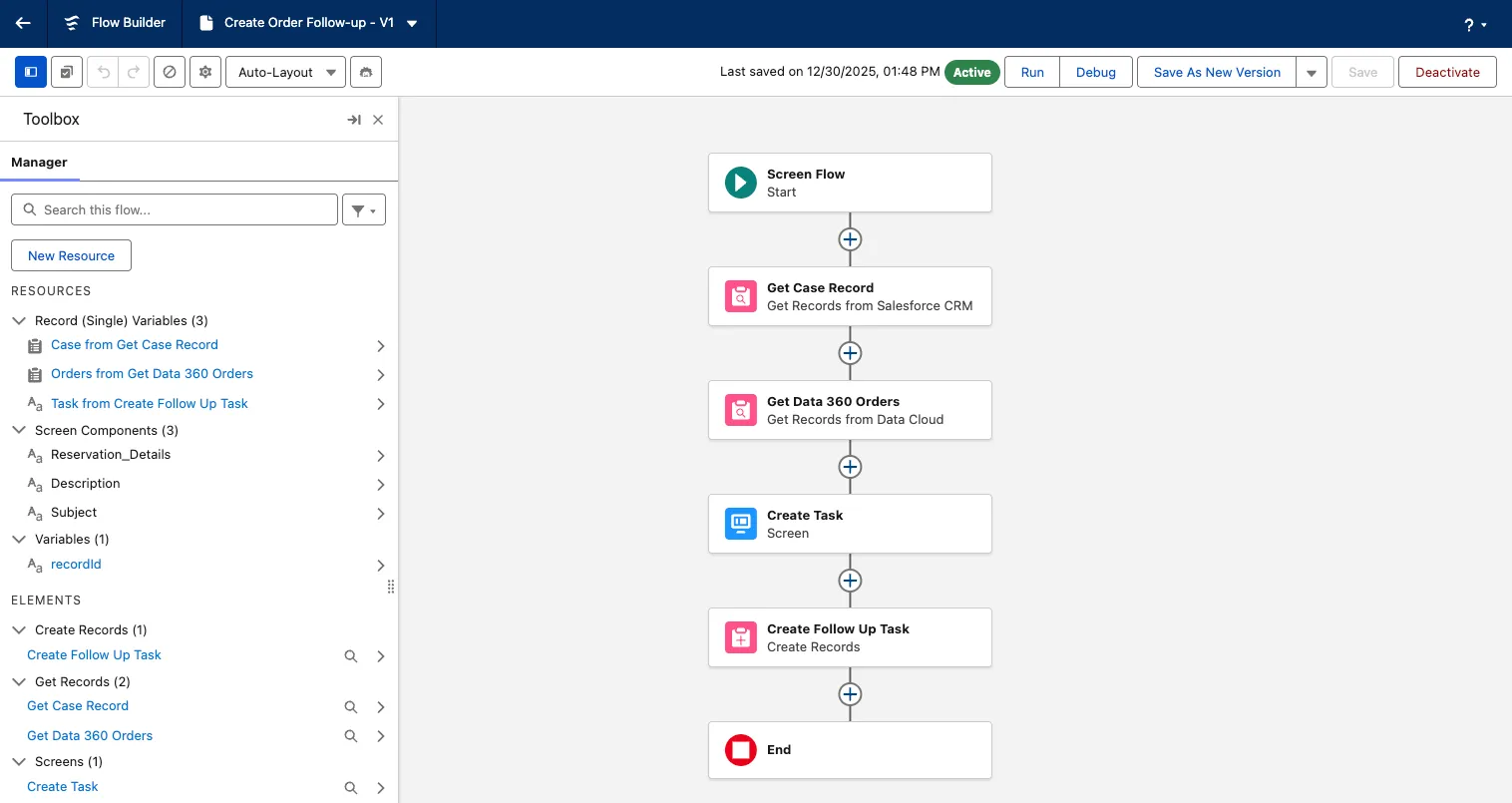Open flow settings gear icon
1512x803 pixels.
point(205,72)
